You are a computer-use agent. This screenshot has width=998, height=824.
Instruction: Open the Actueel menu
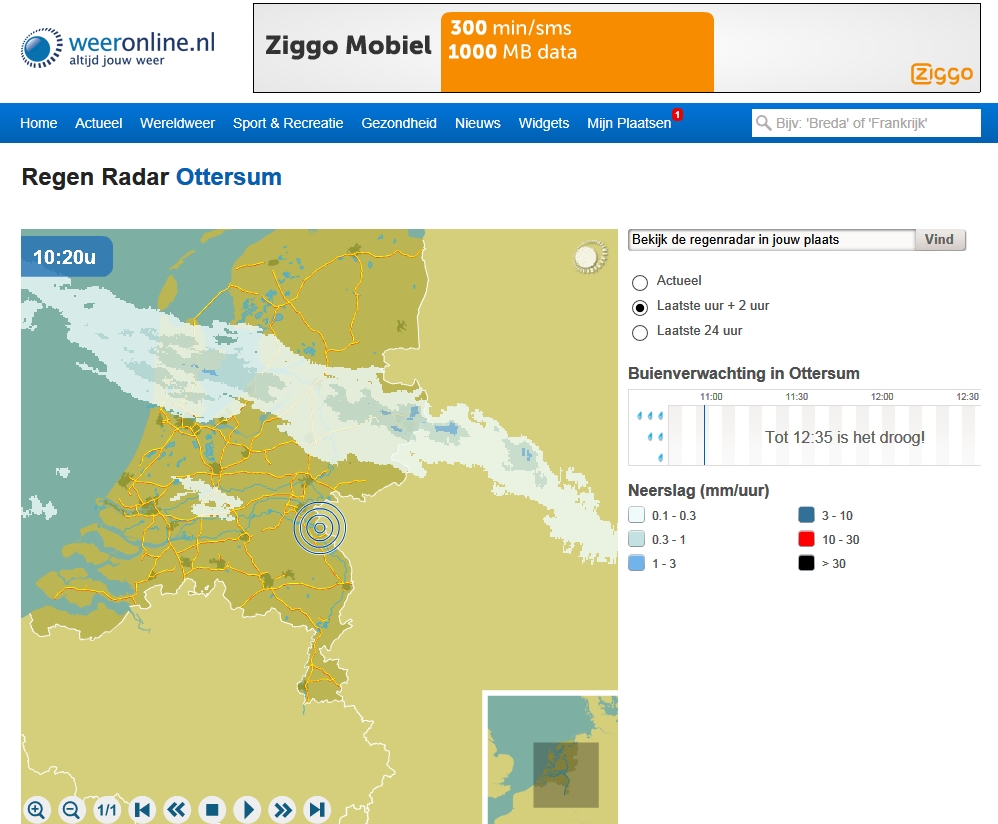click(99, 123)
